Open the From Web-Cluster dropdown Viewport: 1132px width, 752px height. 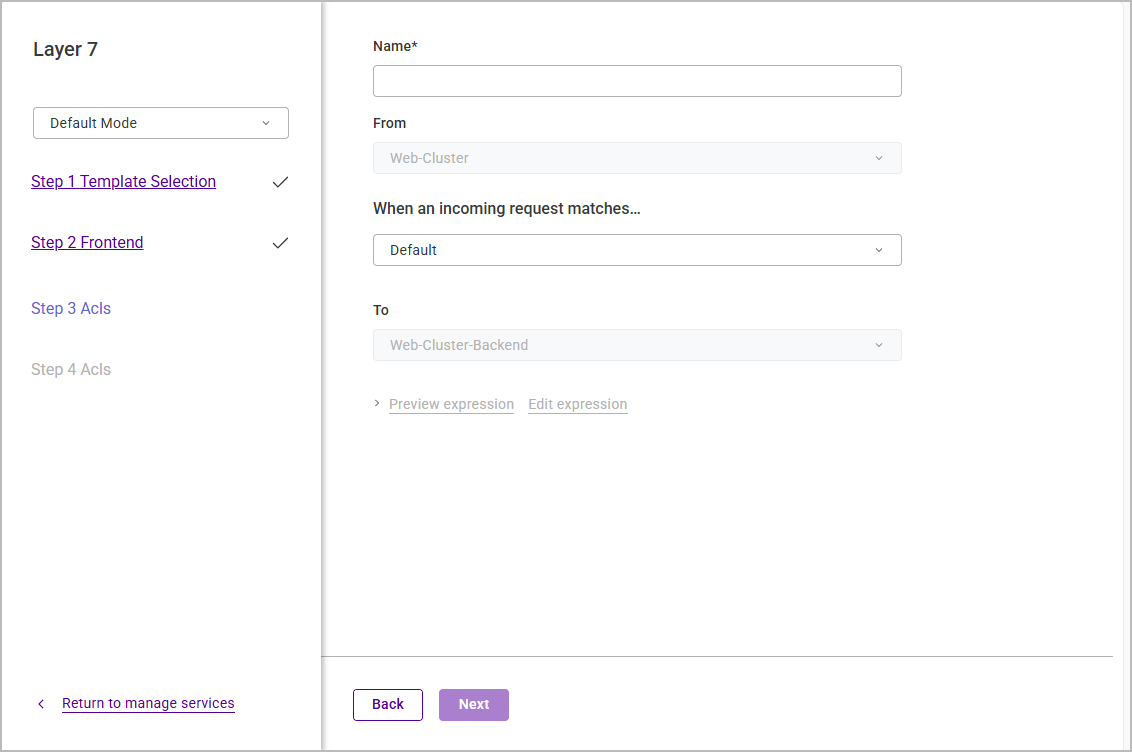click(637, 158)
